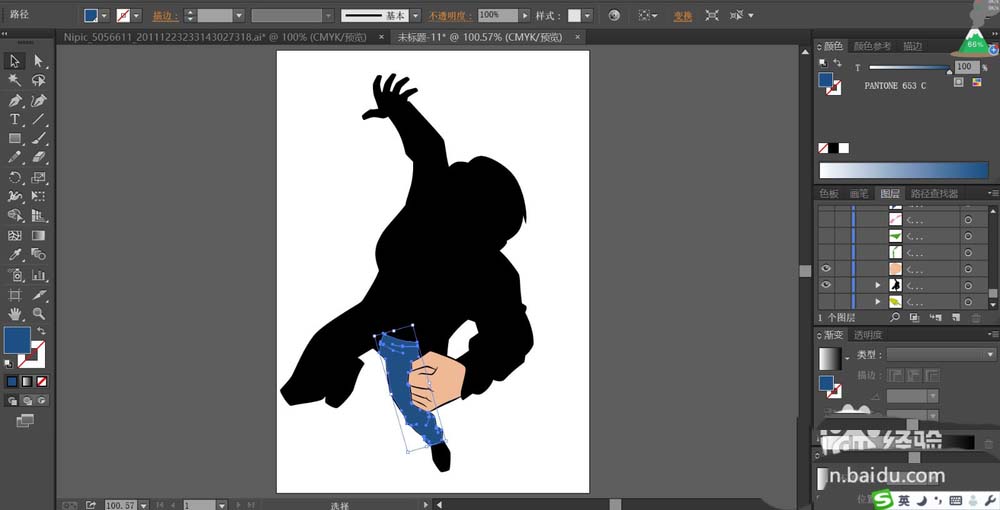Click the 描边 stroke link in control bar

(165, 16)
